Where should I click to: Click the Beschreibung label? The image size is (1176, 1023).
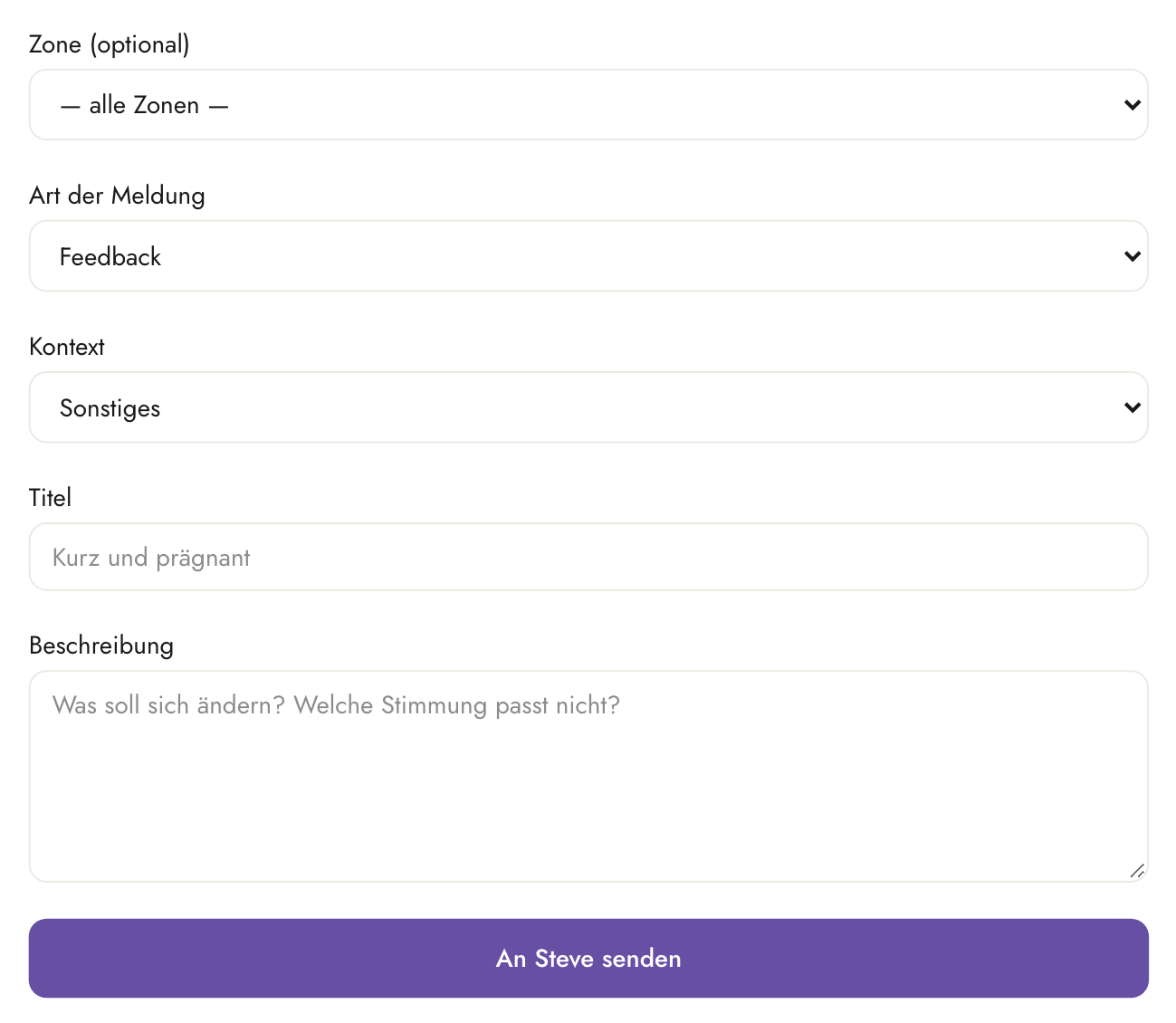click(101, 645)
